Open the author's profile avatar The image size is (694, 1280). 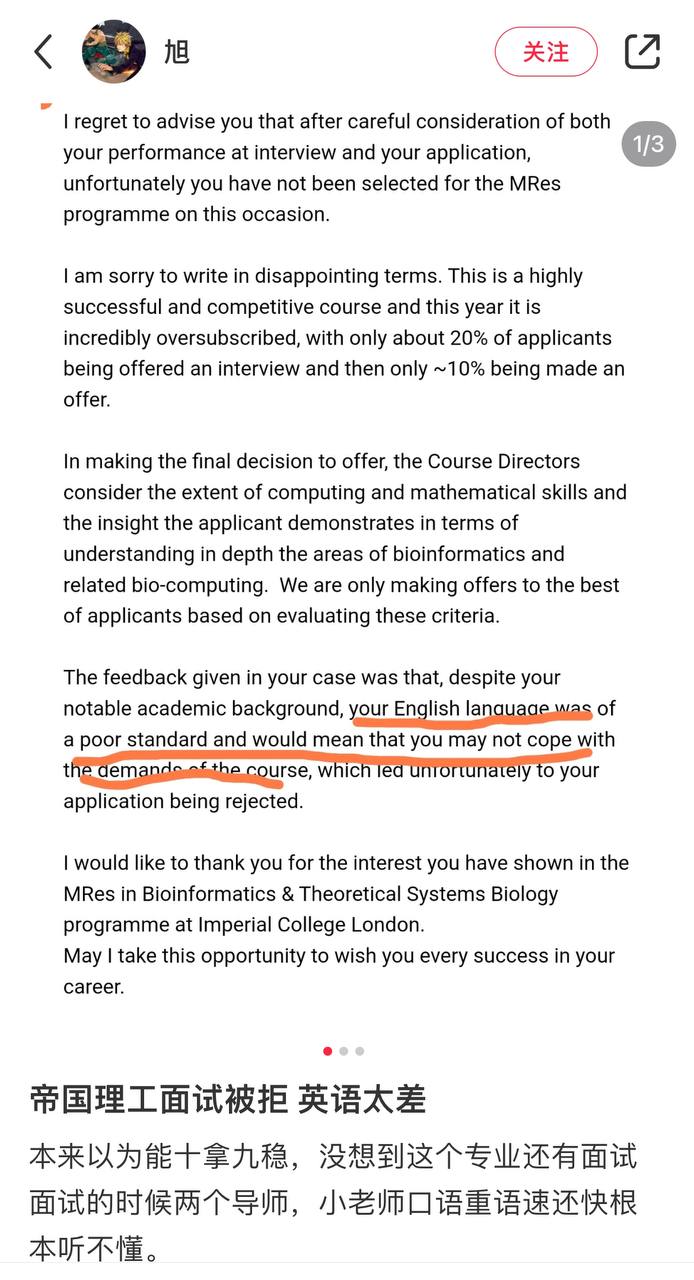(x=113, y=51)
